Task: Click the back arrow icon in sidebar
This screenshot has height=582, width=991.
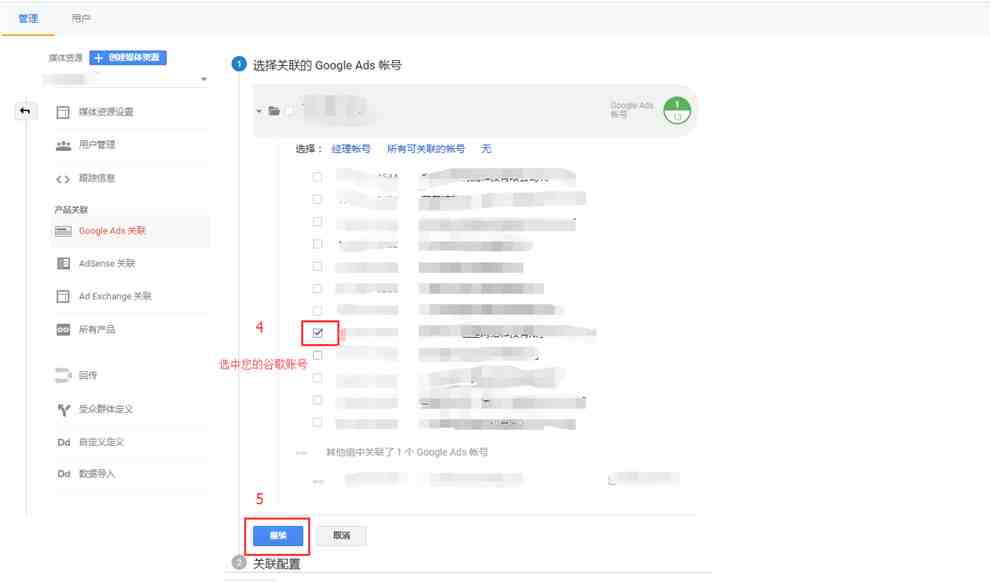Action: coord(25,111)
